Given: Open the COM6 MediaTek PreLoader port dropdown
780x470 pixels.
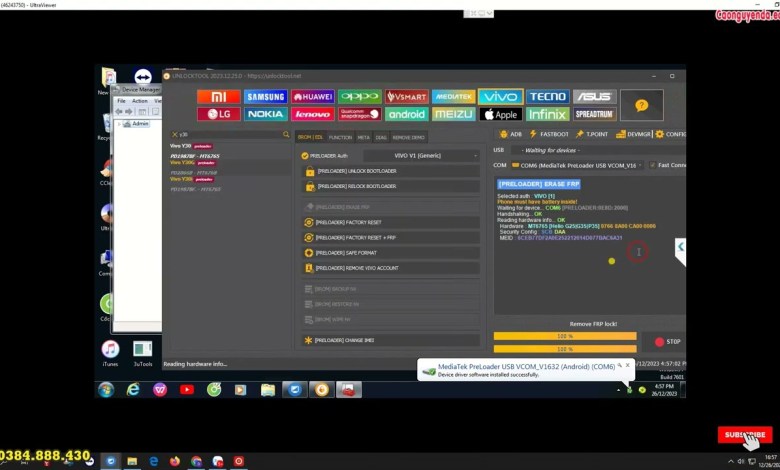Looking at the screenshot, I should pos(577,165).
